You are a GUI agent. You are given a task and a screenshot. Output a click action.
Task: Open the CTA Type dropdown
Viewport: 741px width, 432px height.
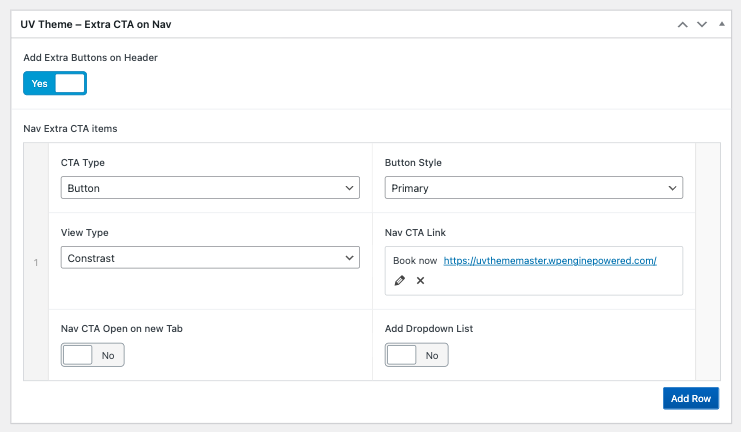[x=210, y=188]
